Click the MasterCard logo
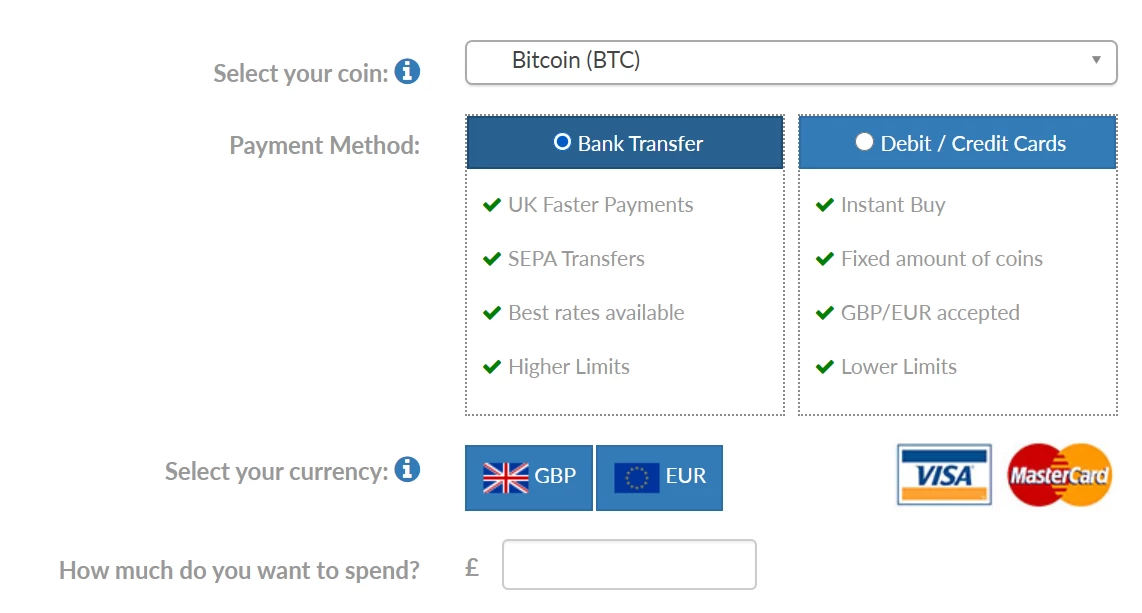Viewport: 1142px width, 613px height. (1059, 475)
